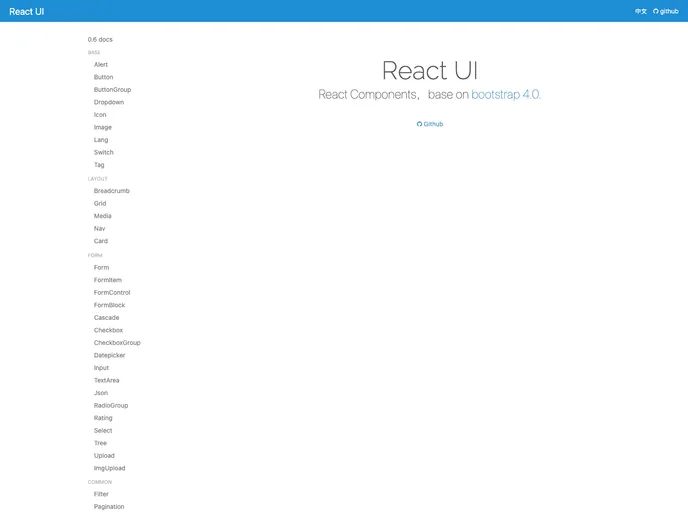The width and height of the screenshot is (688, 512).
Task: Open Breadcrumb under Layout
Action: point(111,191)
